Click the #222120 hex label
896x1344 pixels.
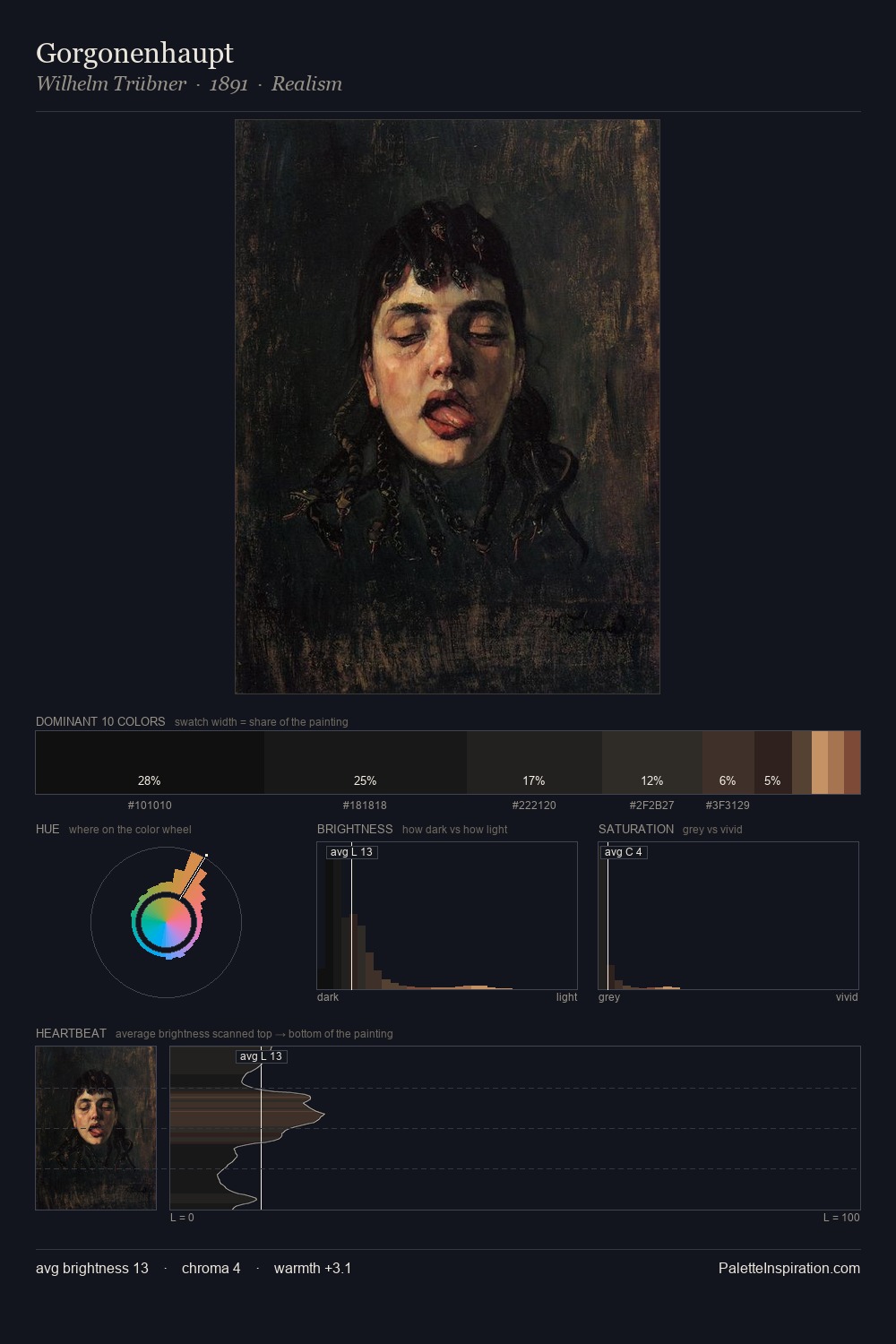(x=534, y=806)
